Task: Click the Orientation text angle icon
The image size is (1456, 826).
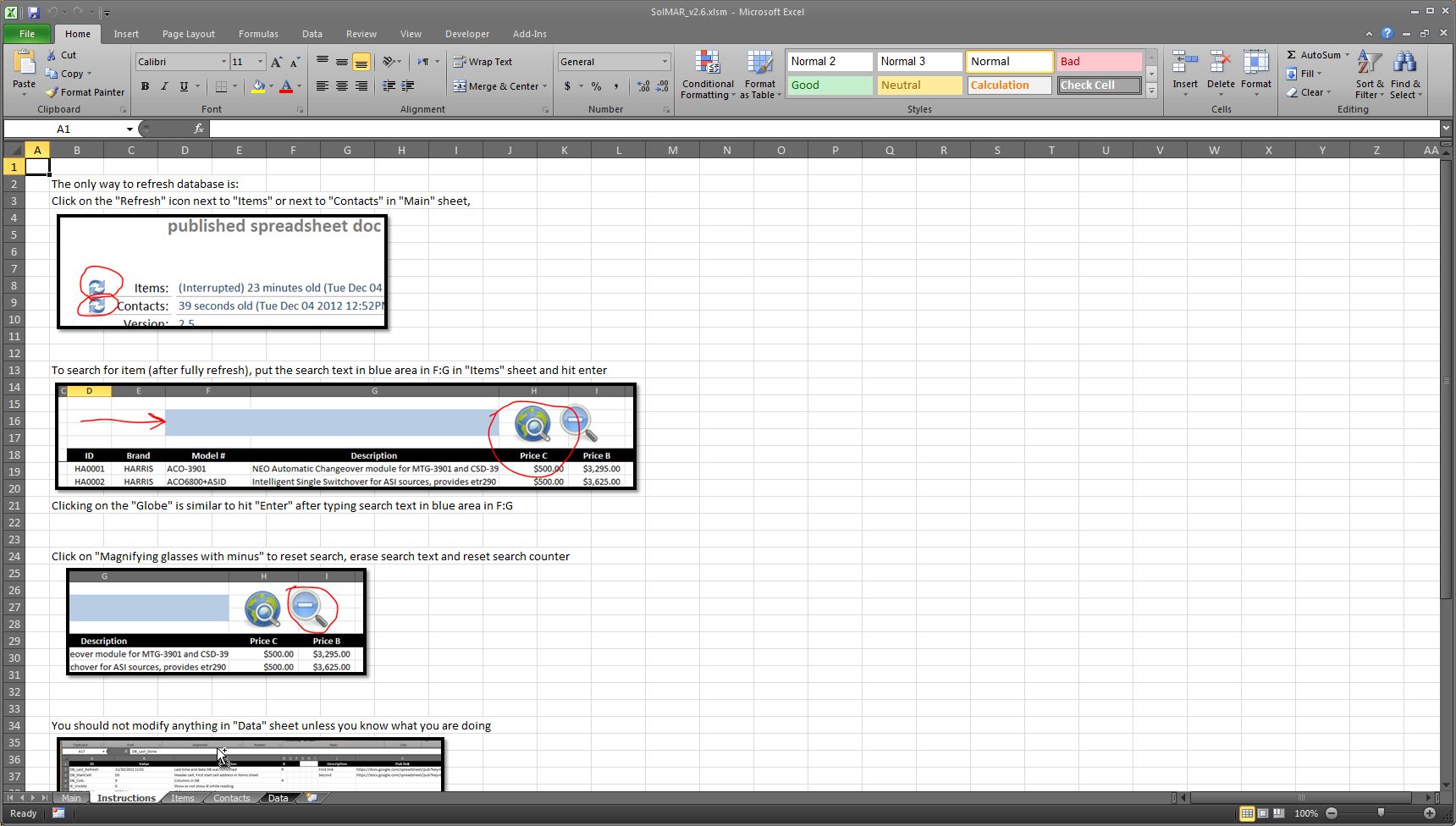Action: pos(389,62)
